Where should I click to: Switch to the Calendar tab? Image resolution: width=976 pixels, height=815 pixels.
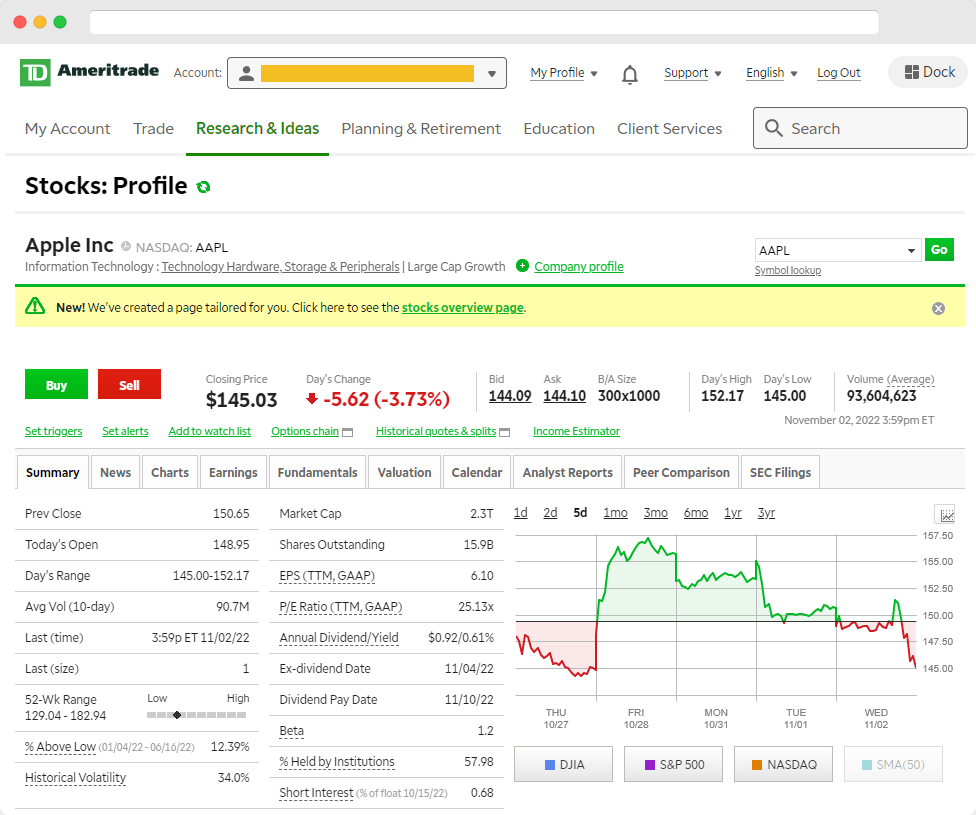point(477,472)
